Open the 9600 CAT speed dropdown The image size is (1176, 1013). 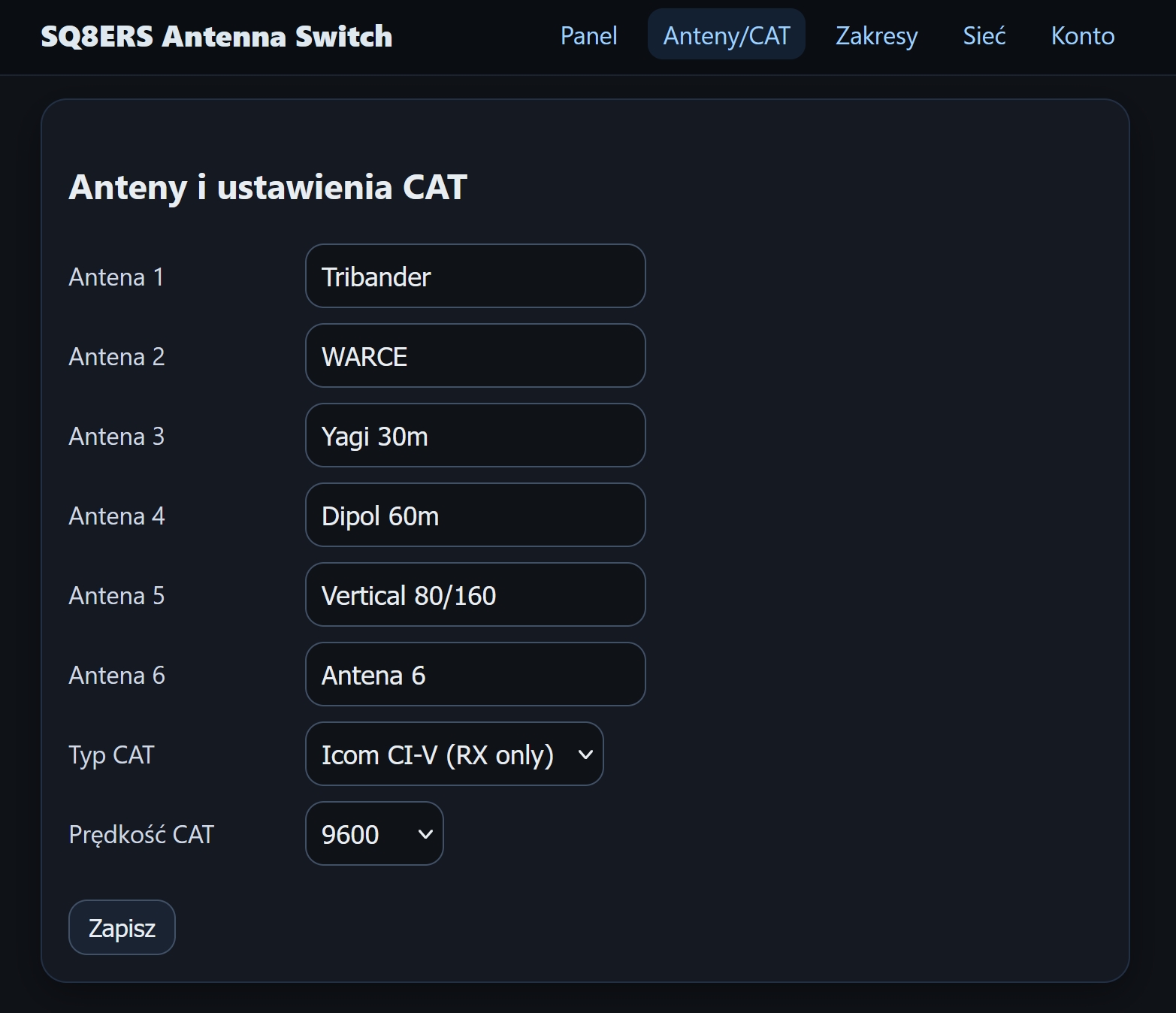(374, 834)
